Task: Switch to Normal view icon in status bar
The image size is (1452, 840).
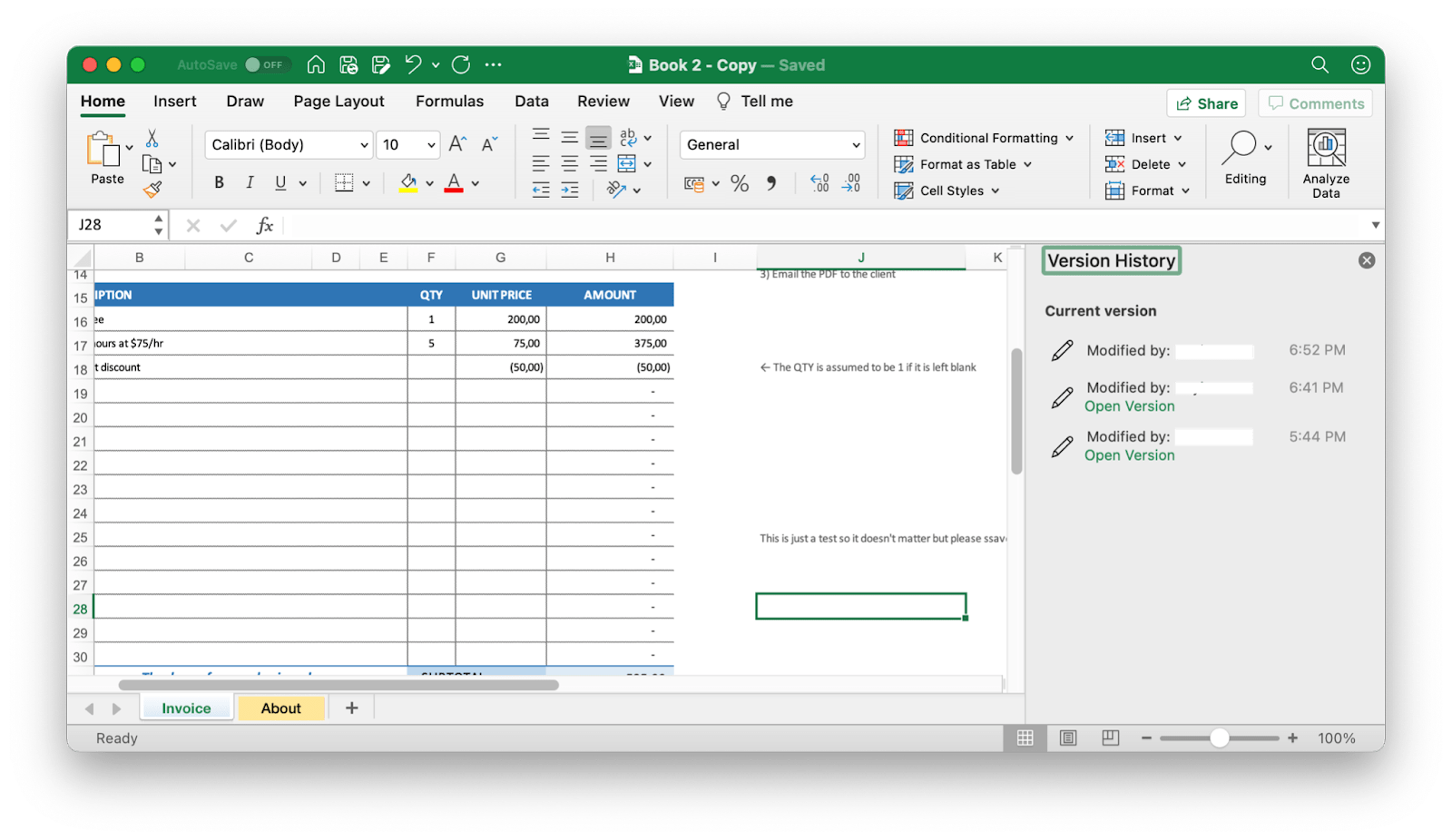Action: pos(1025,737)
